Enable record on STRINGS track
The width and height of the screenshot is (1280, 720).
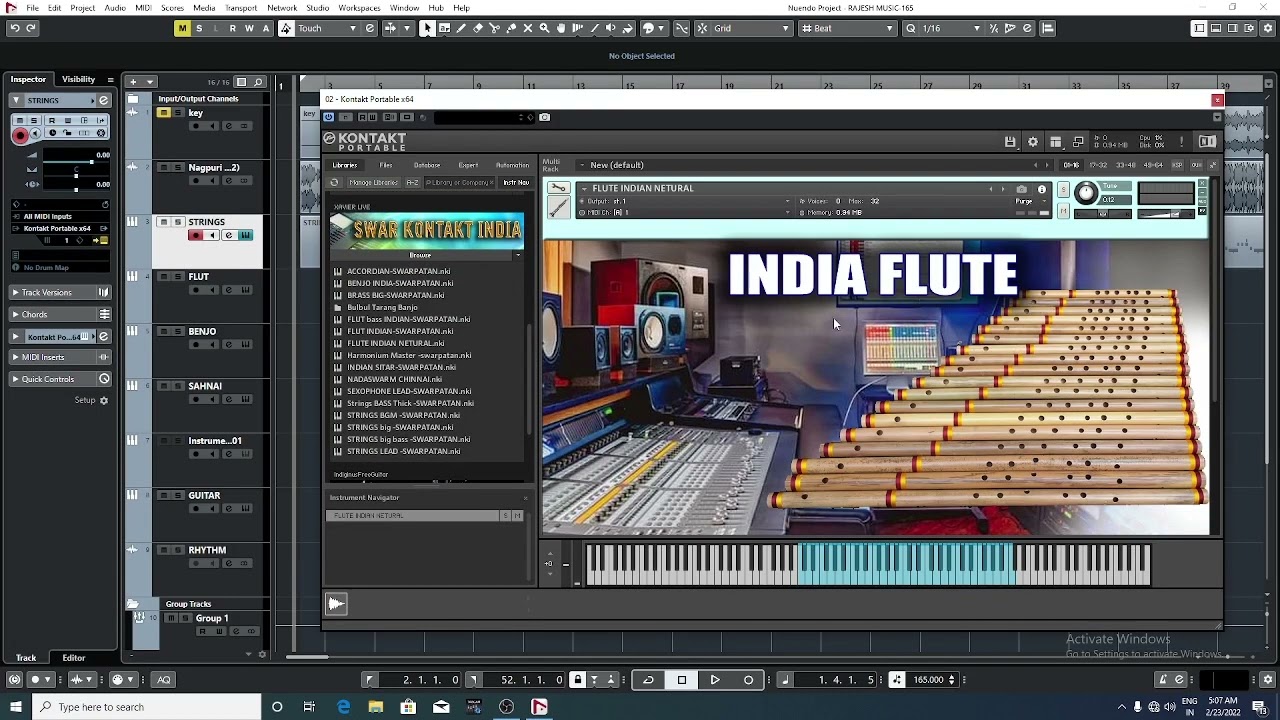[x=195, y=236]
